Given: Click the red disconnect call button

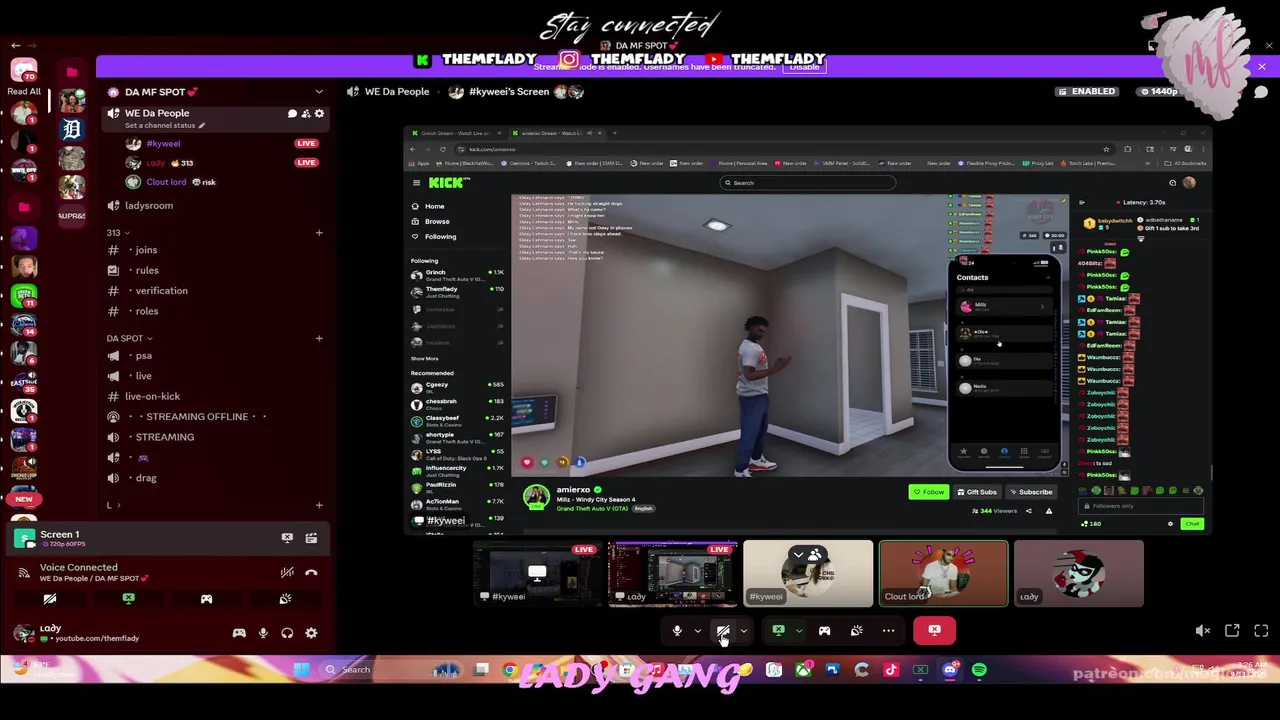Looking at the screenshot, I should point(934,631).
